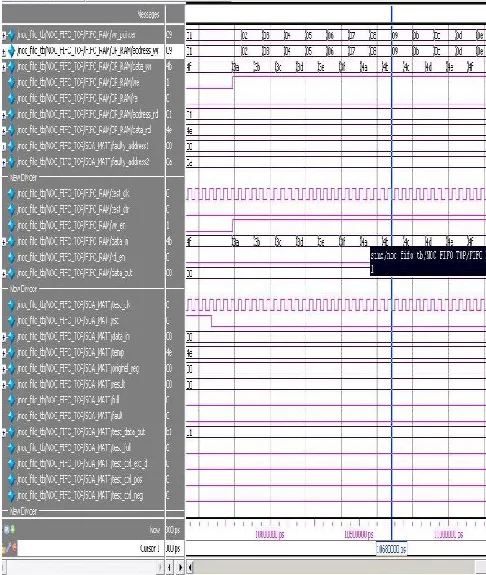Click left arrow of waveform horizontal scrollbar
The height and width of the screenshot is (575, 486).
coord(191,567)
